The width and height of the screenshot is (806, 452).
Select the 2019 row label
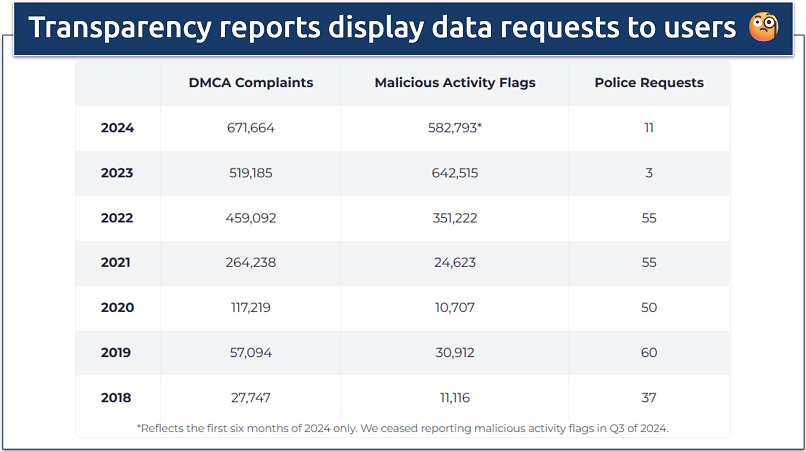pyautogui.click(x=117, y=353)
